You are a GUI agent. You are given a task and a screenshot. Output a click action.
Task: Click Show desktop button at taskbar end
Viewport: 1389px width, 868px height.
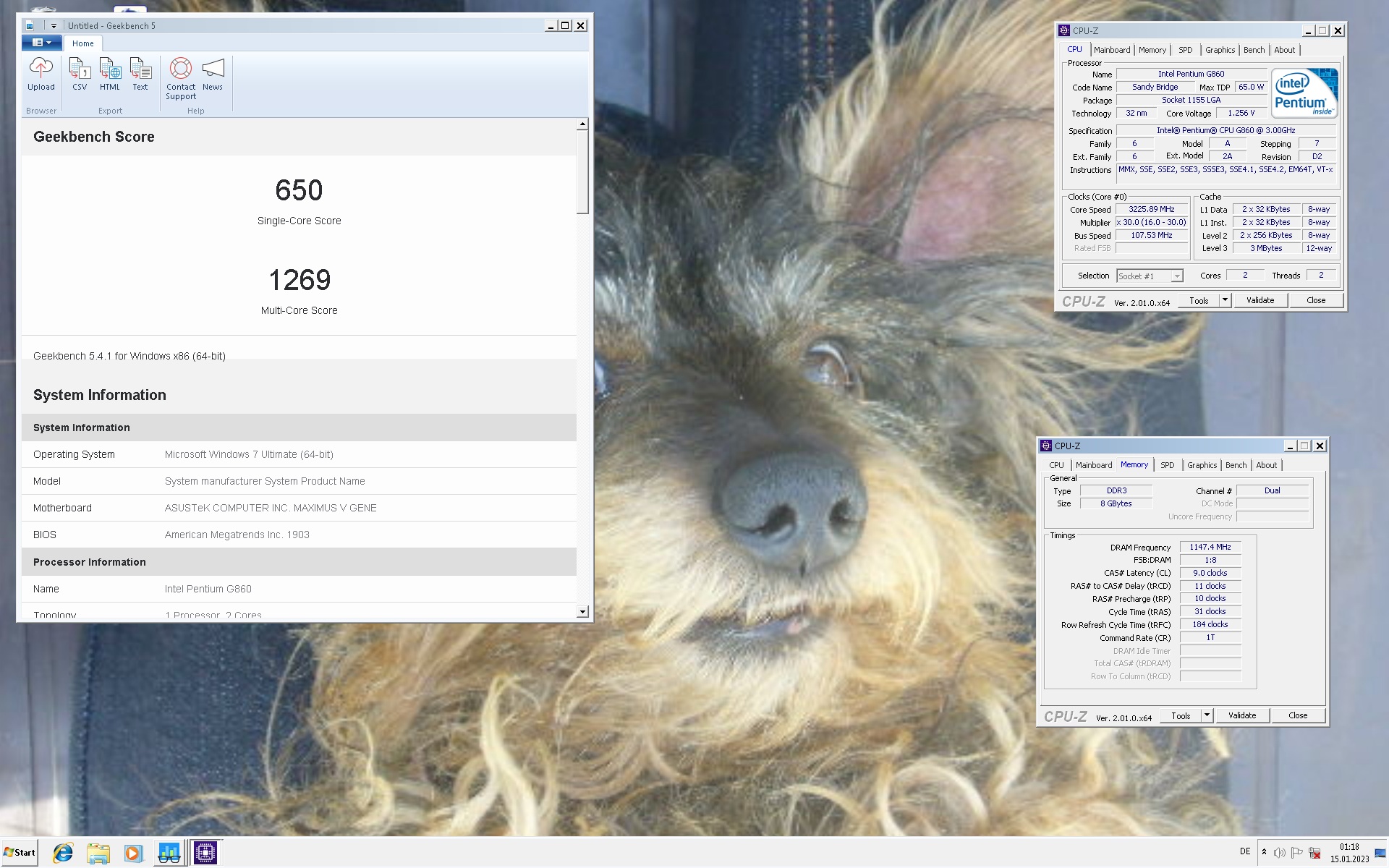(x=1381, y=853)
